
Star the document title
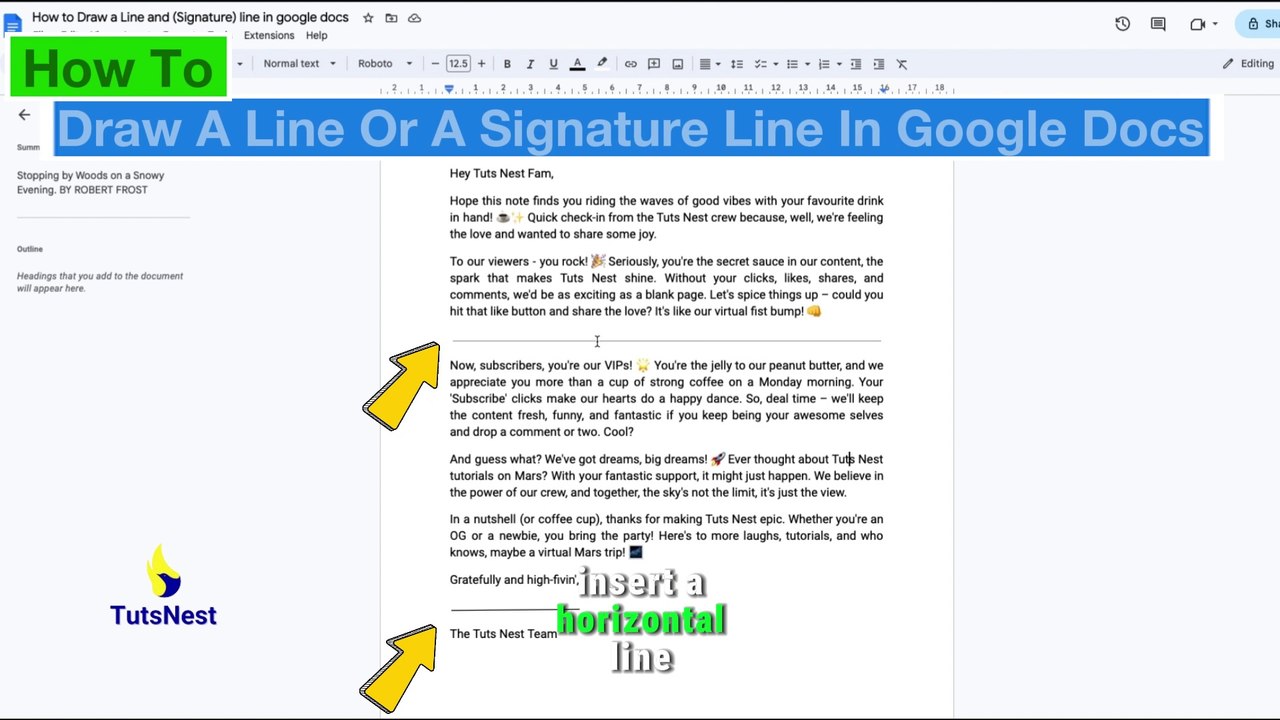368,18
